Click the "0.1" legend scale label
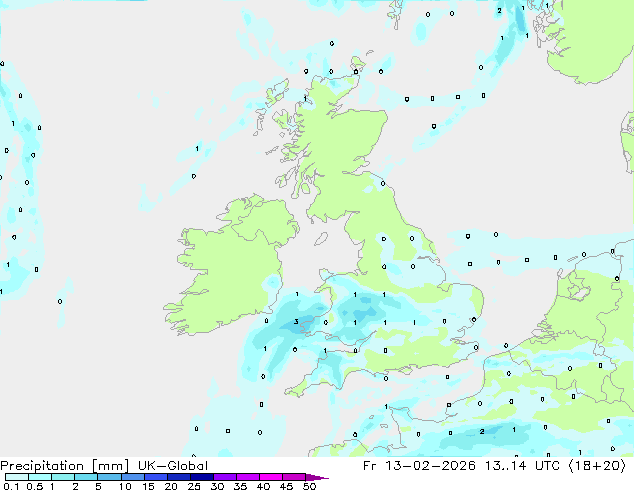 11,486
